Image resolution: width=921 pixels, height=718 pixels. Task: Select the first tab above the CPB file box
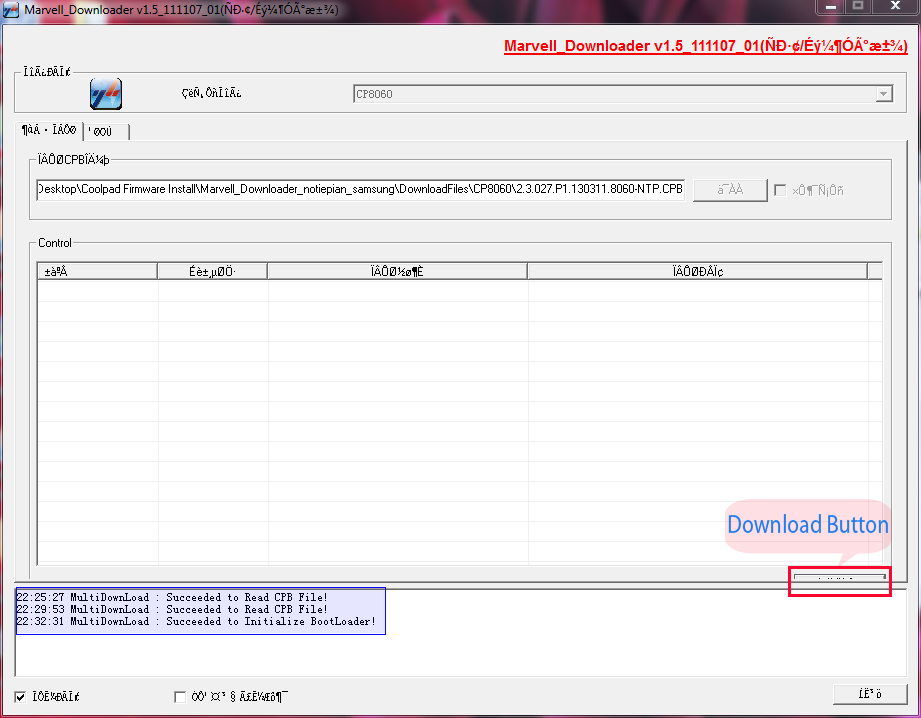point(49,130)
